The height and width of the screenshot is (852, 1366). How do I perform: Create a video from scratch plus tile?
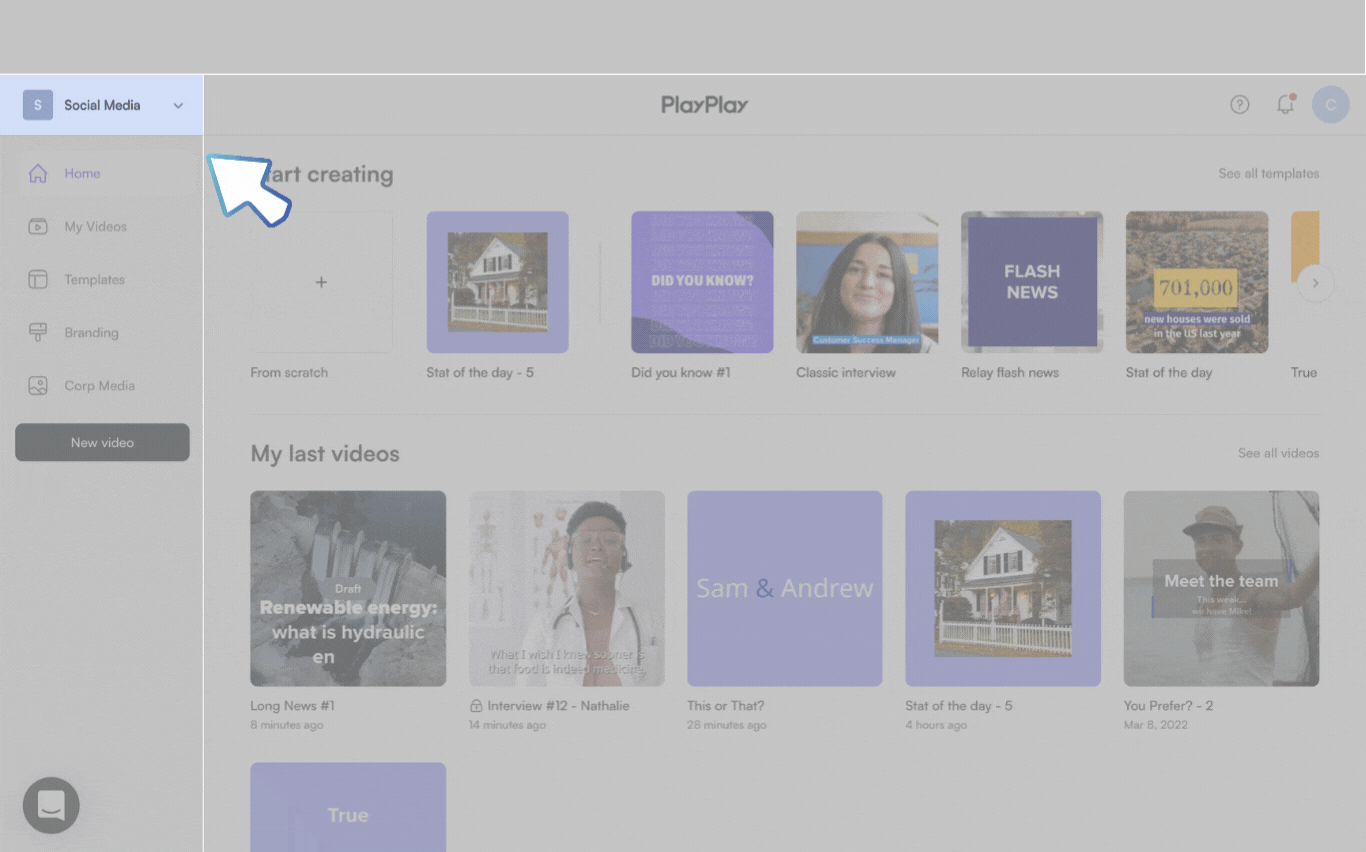pyautogui.click(x=321, y=282)
